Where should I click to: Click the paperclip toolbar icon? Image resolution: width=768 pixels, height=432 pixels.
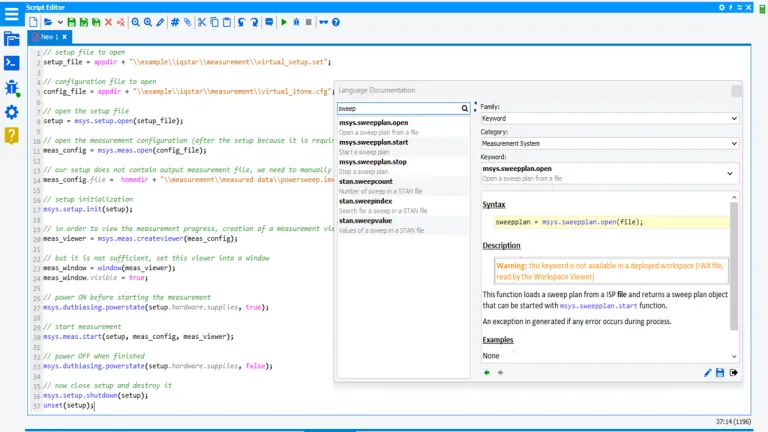coord(187,22)
